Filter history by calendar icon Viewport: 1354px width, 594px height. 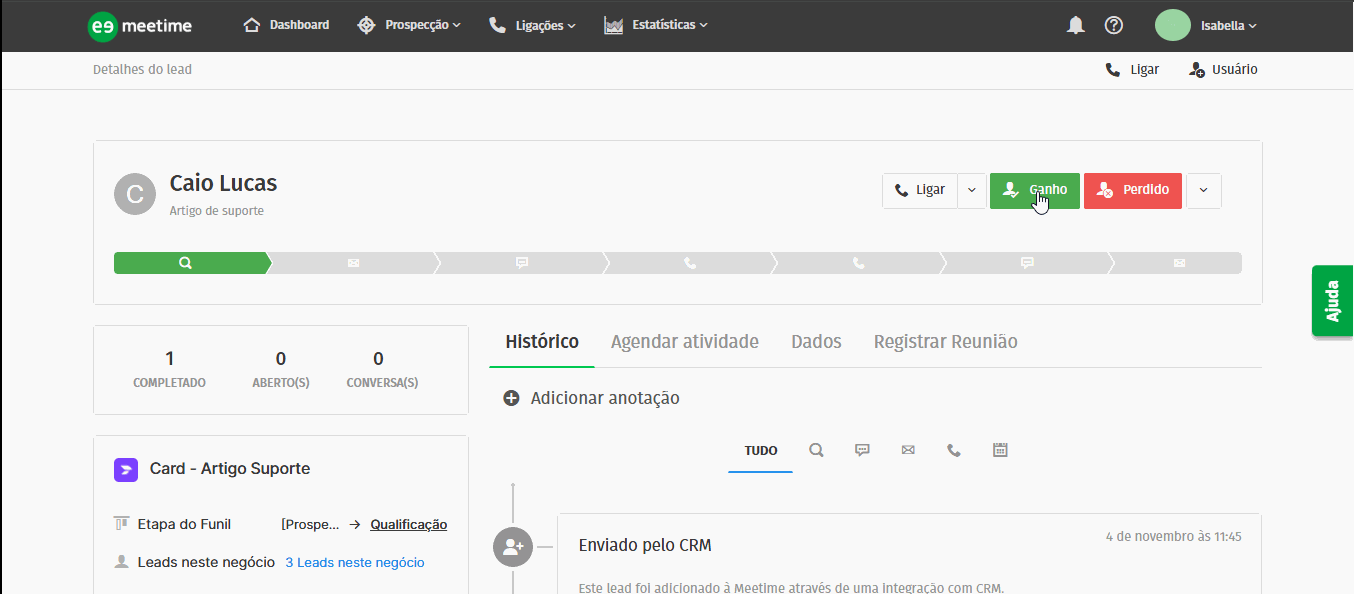tap(1000, 451)
